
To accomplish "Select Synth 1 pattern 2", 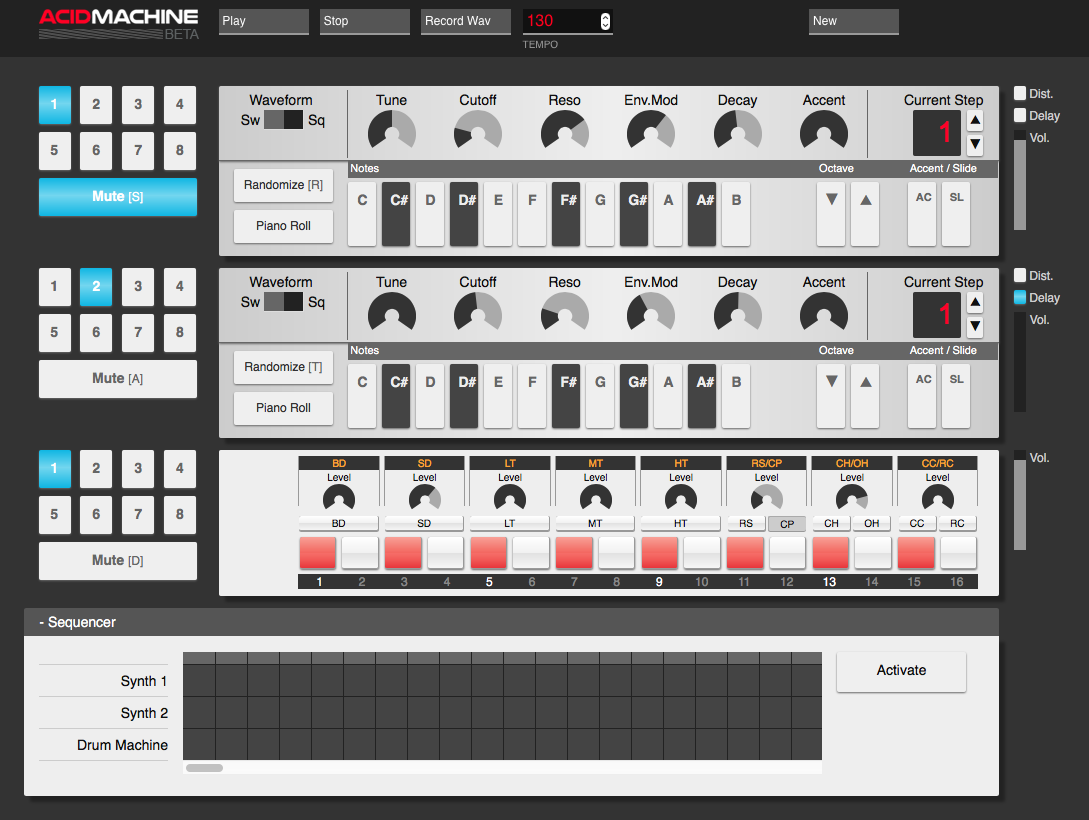I will coord(96,105).
